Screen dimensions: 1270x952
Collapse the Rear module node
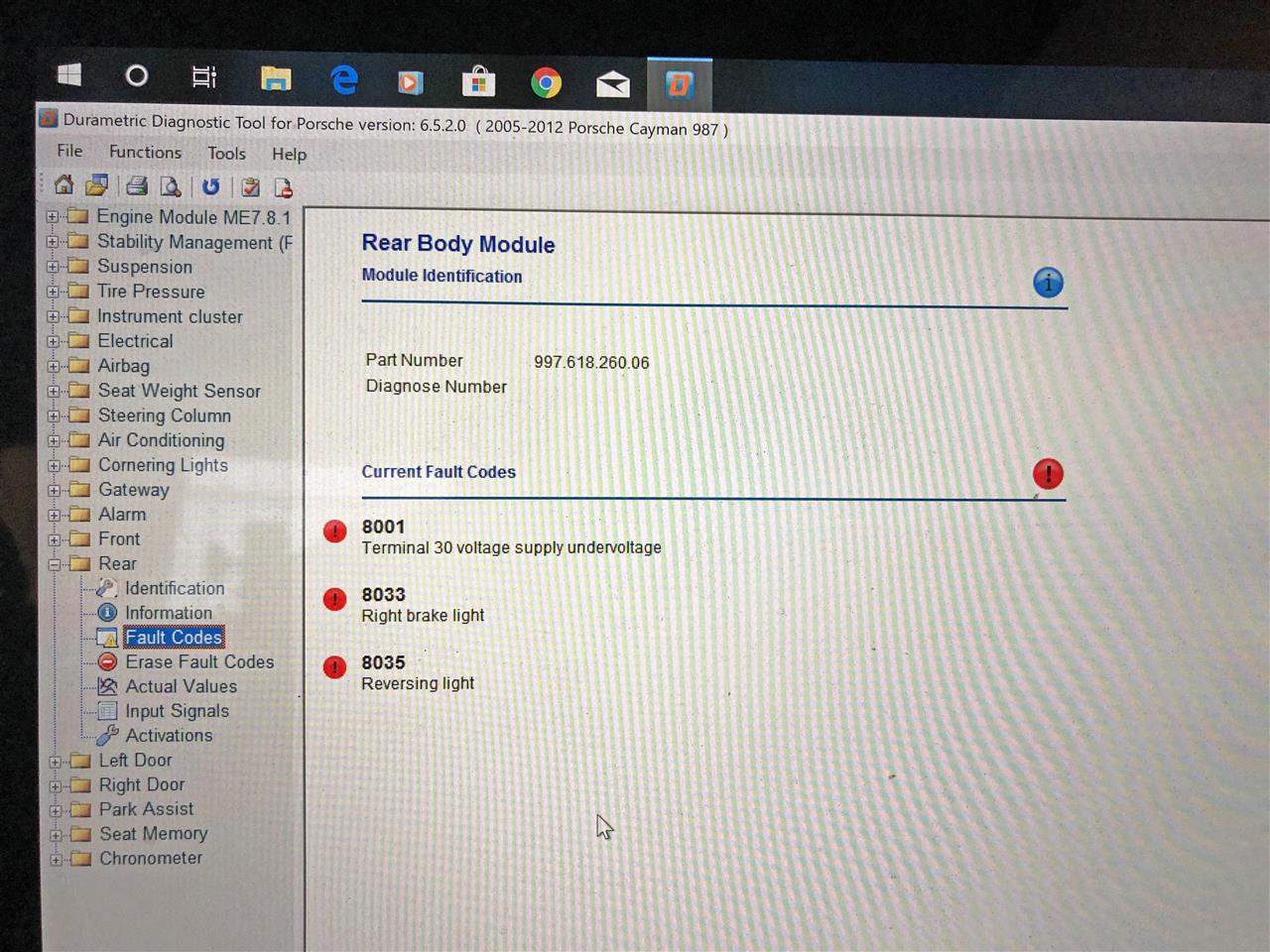[x=55, y=564]
